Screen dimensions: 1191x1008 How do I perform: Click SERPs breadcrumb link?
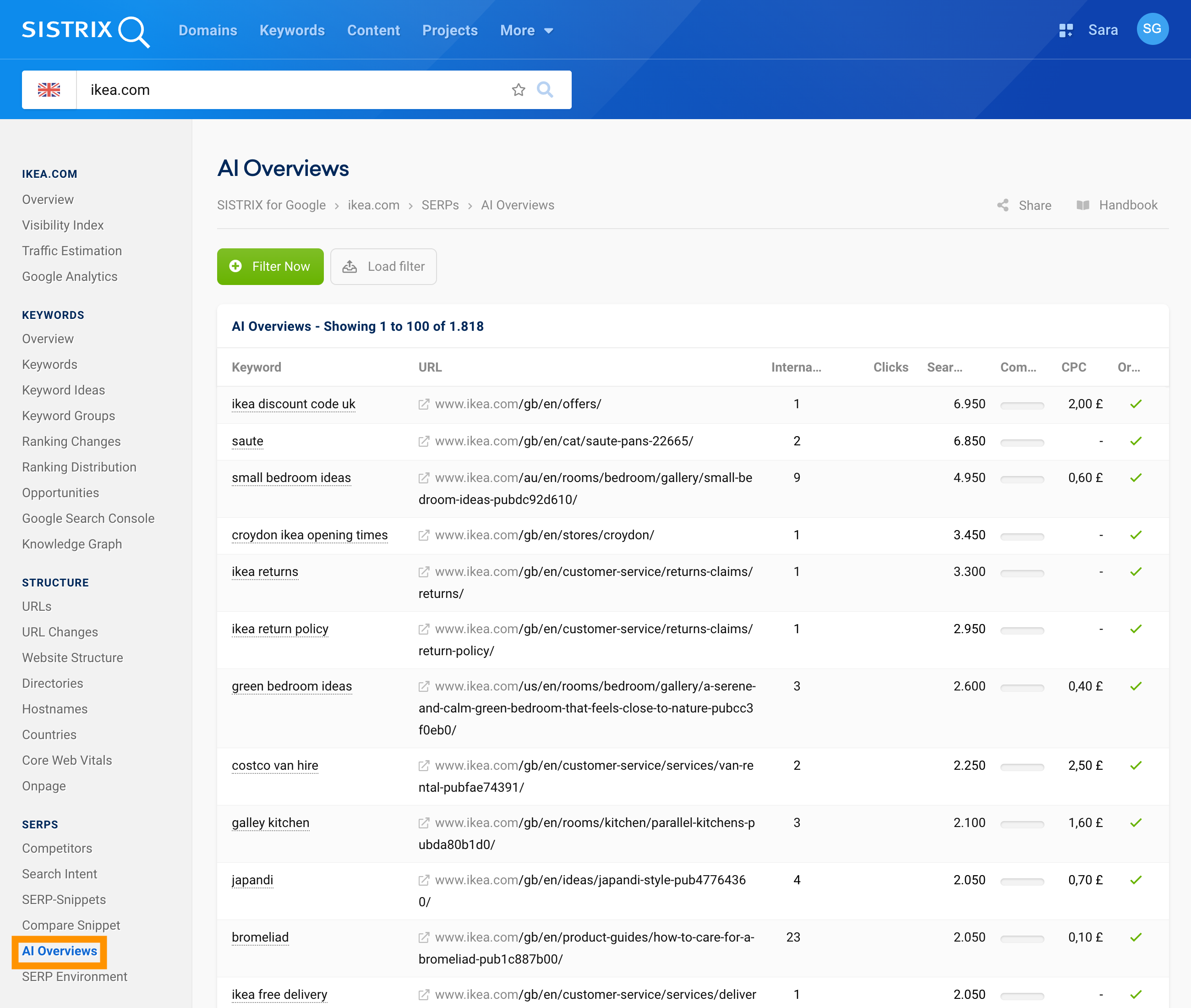440,205
